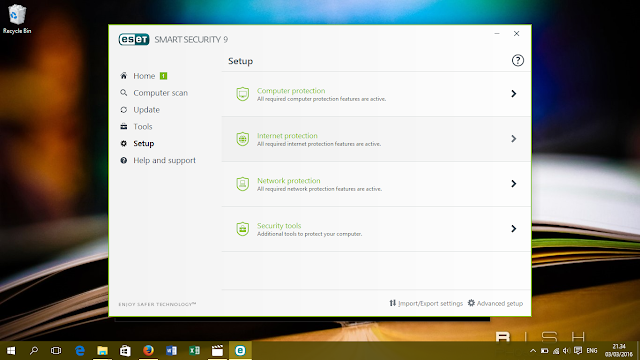Screen dimensions: 640x360
Task: Open help with the question mark icon
Action: pos(518,60)
